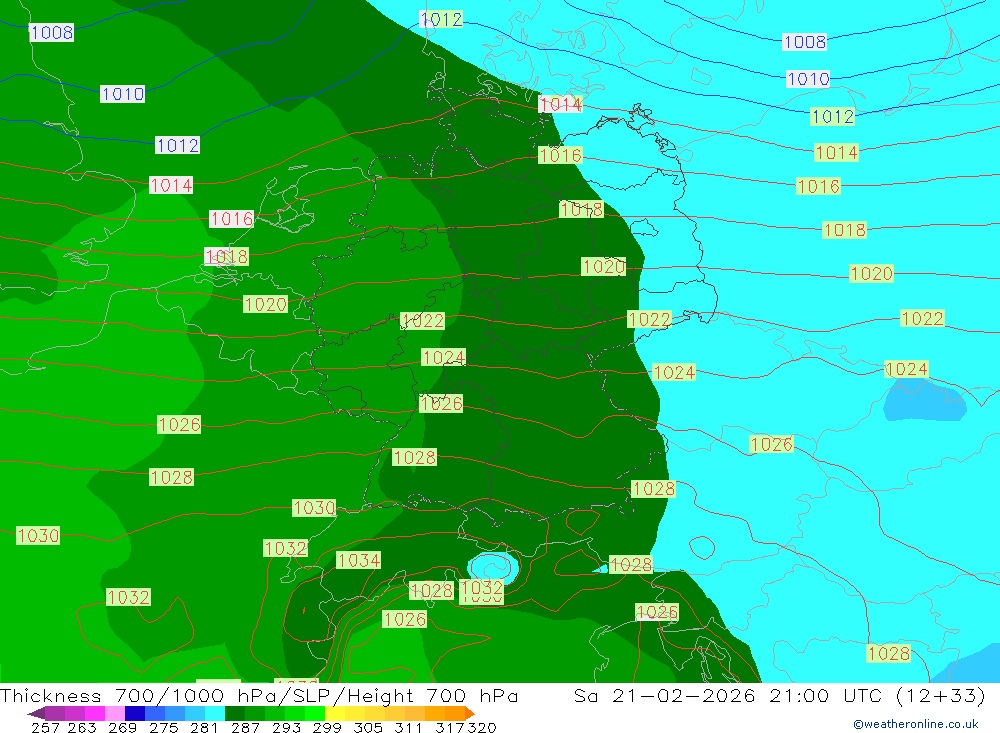This screenshot has height=733, width=1000.
Task: Click the legend value 287
Action: point(245,727)
